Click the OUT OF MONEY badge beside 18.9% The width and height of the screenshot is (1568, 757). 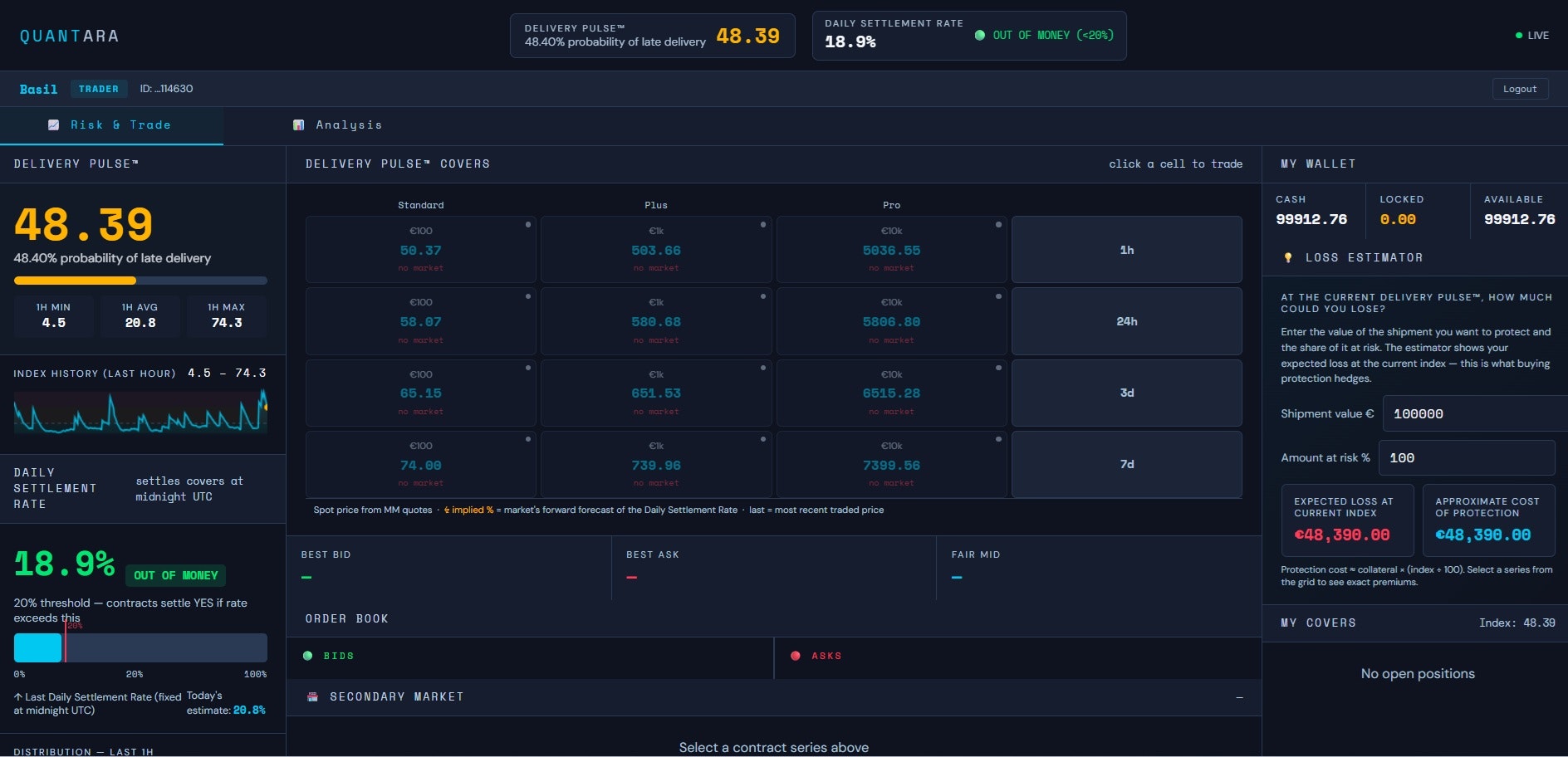tap(175, 575)
